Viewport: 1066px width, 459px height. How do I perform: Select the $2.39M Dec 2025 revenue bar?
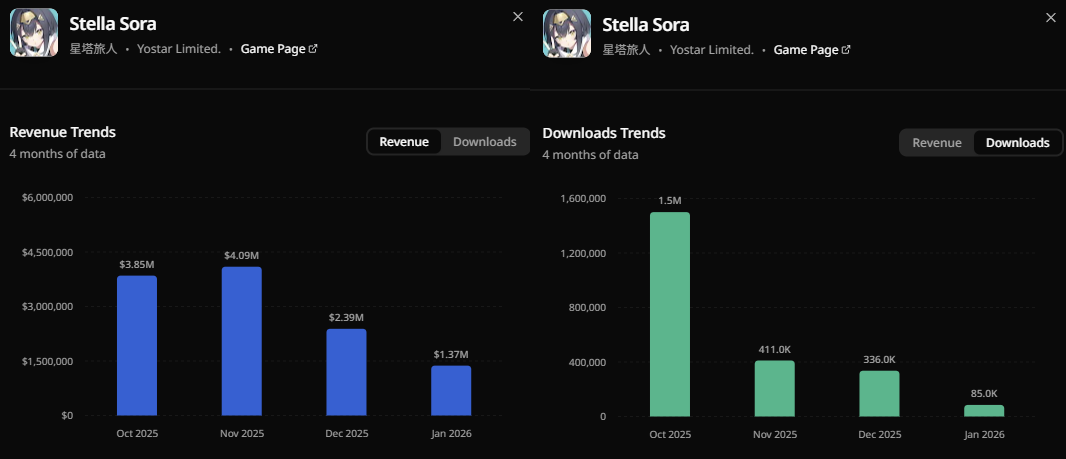[x=346, y=372]
